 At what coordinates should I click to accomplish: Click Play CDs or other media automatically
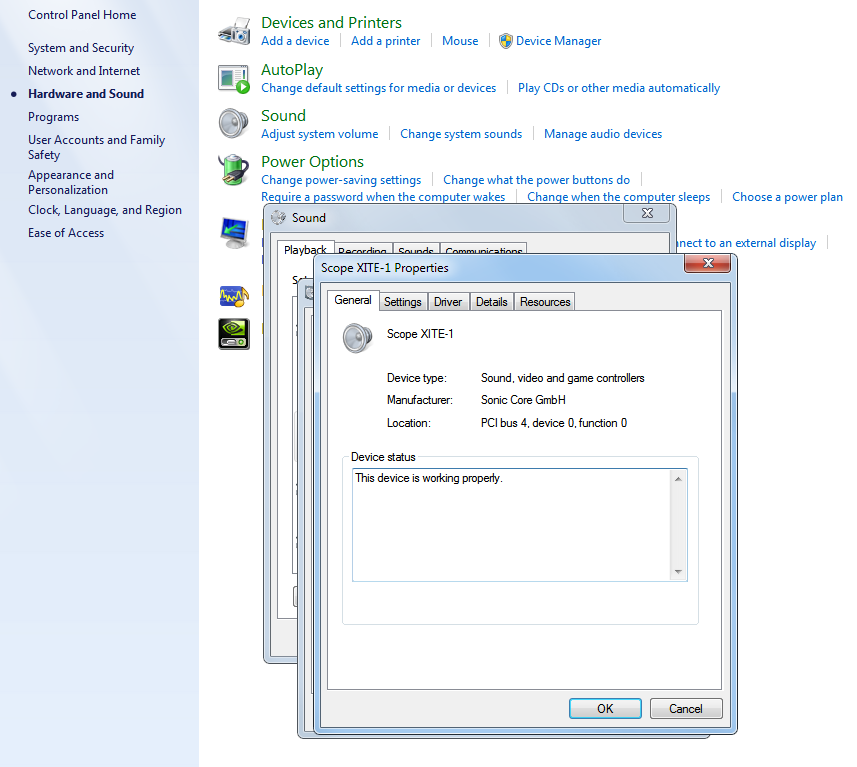coord(619,88)
